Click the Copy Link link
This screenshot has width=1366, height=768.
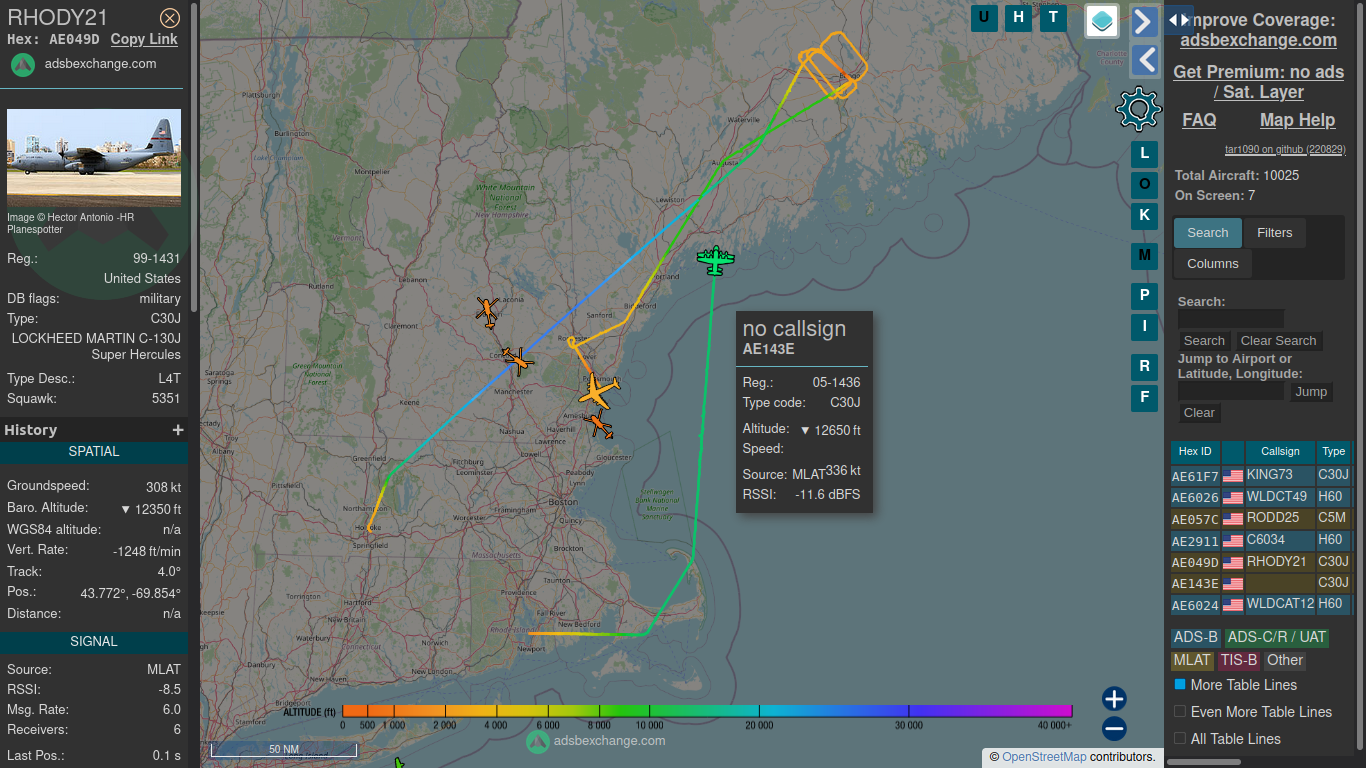tap(144, 39)
